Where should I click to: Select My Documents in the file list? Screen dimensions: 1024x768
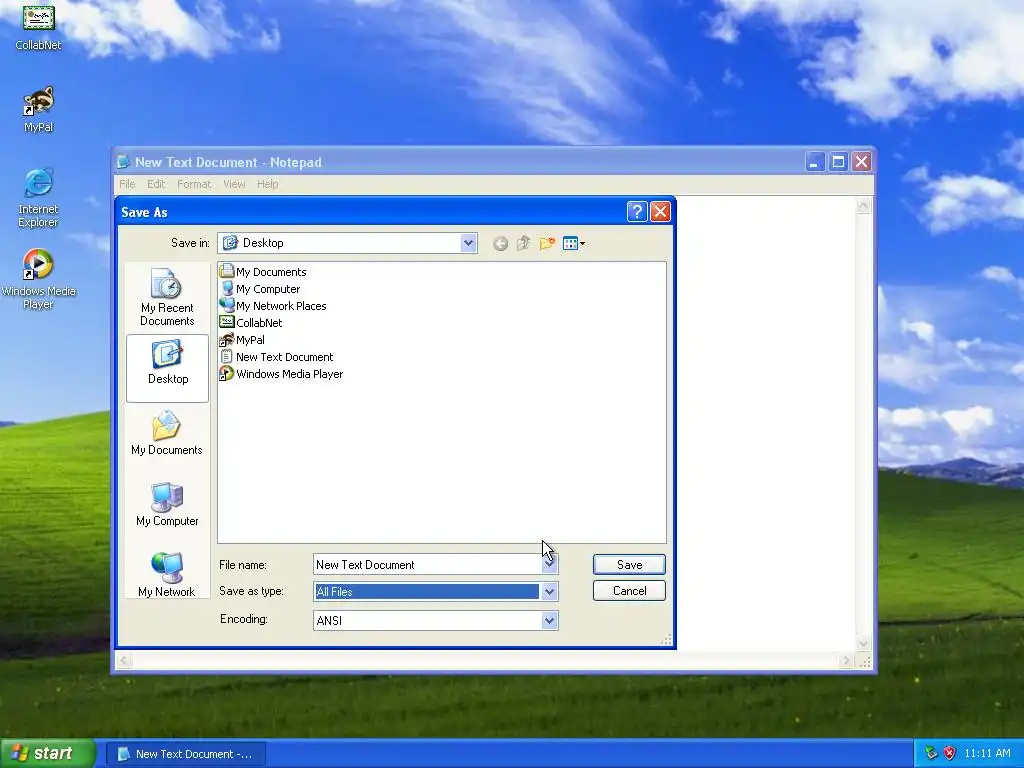[x=263, y=272]
